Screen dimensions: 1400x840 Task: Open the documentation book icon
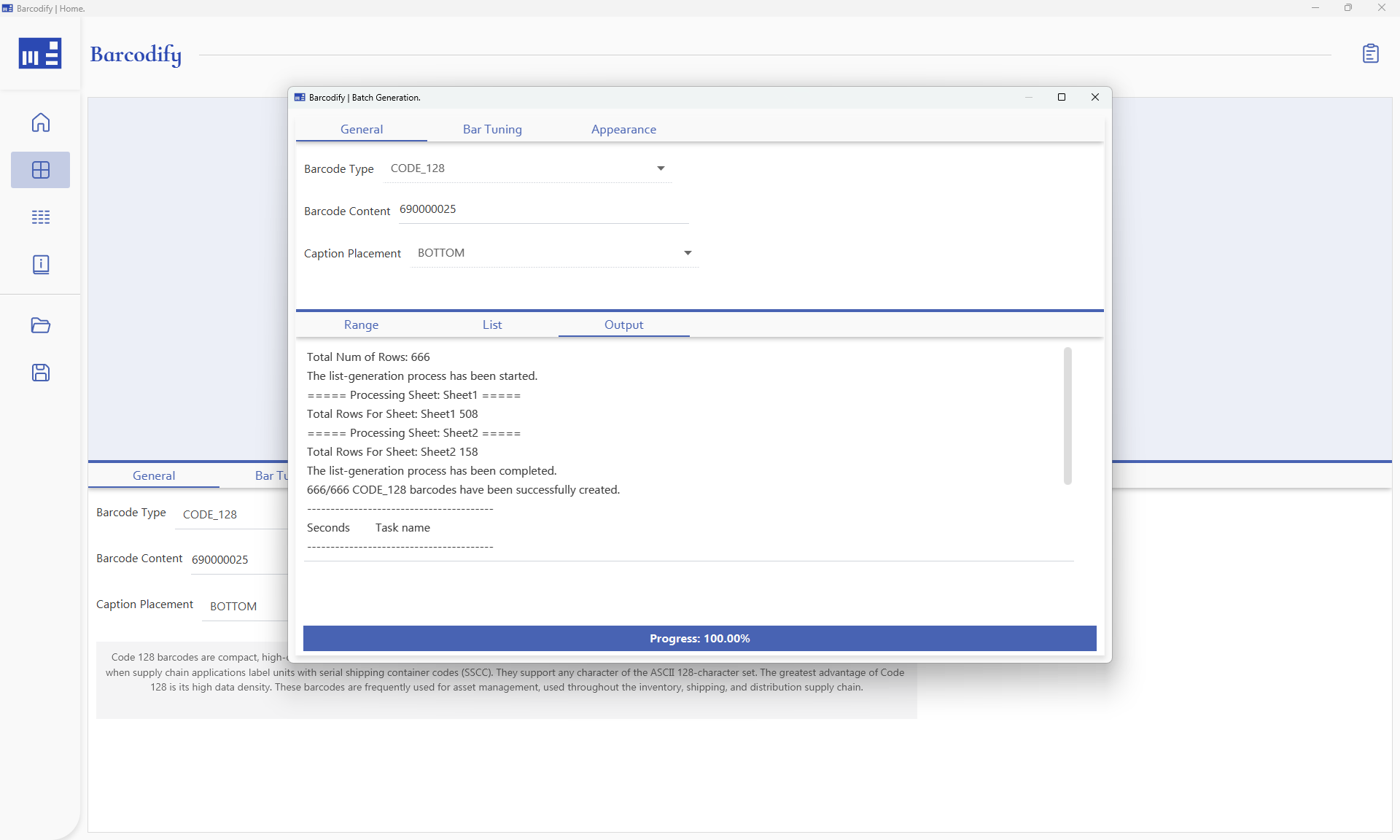click(x=40, y=264)
